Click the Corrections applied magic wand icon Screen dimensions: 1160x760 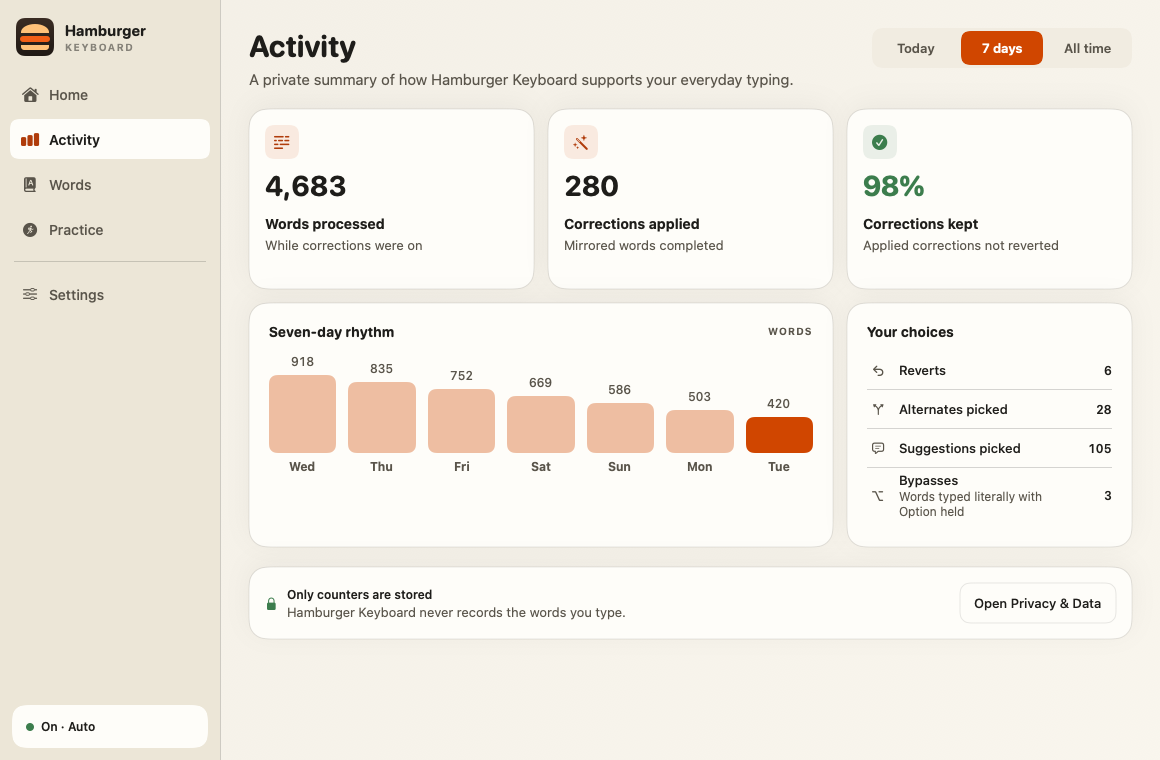tap(581, 142)
